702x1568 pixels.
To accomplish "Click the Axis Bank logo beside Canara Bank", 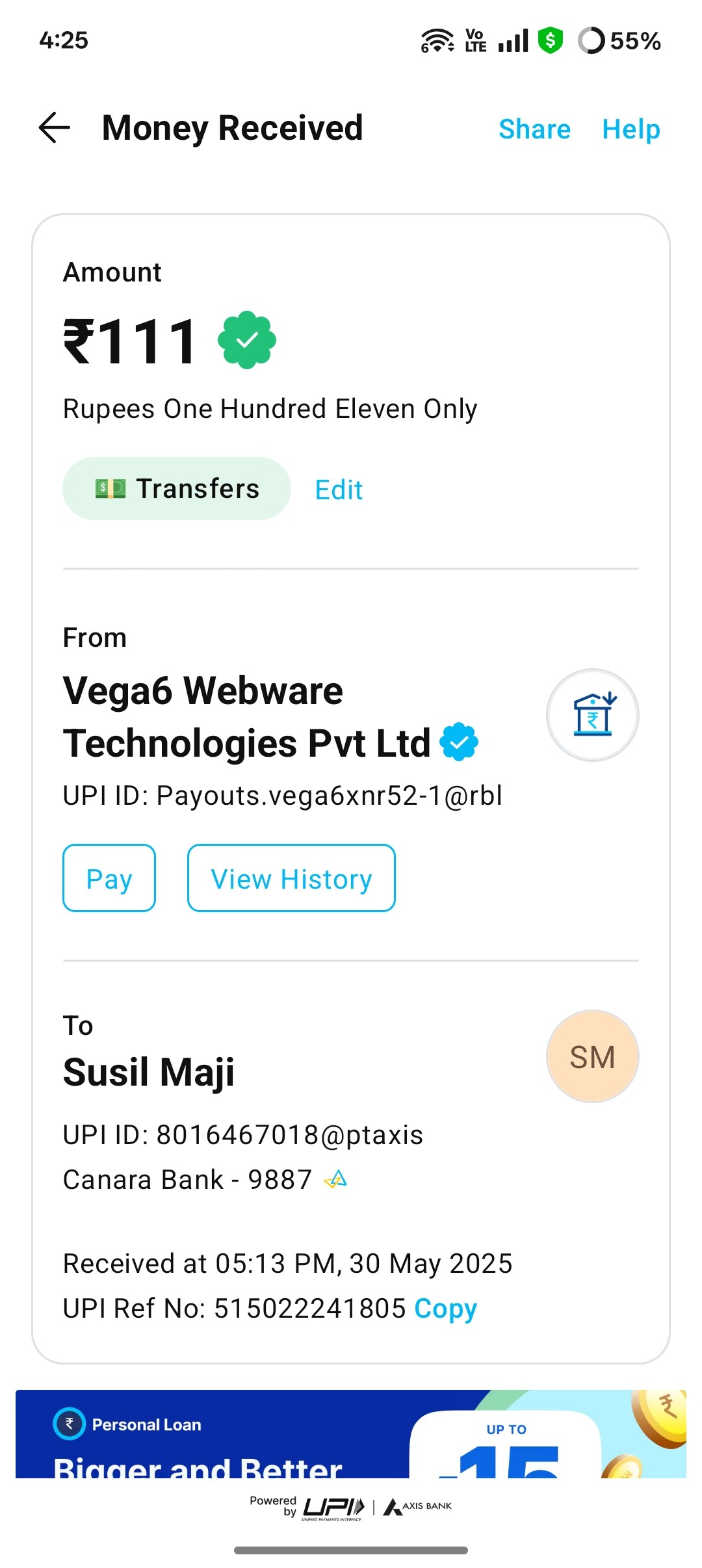I will coord(335,1179).
